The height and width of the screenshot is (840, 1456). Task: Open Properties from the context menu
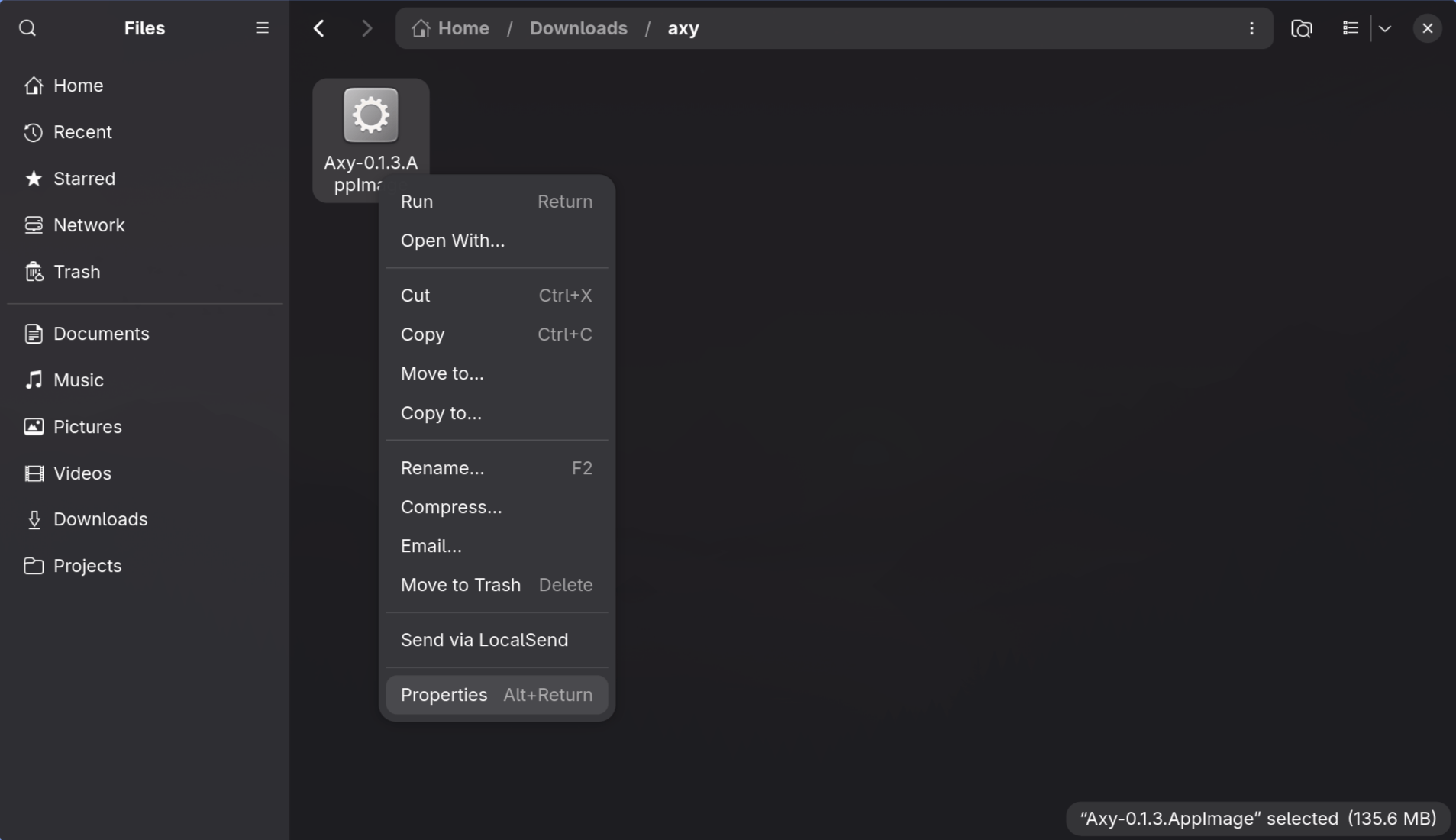point(497,695)
